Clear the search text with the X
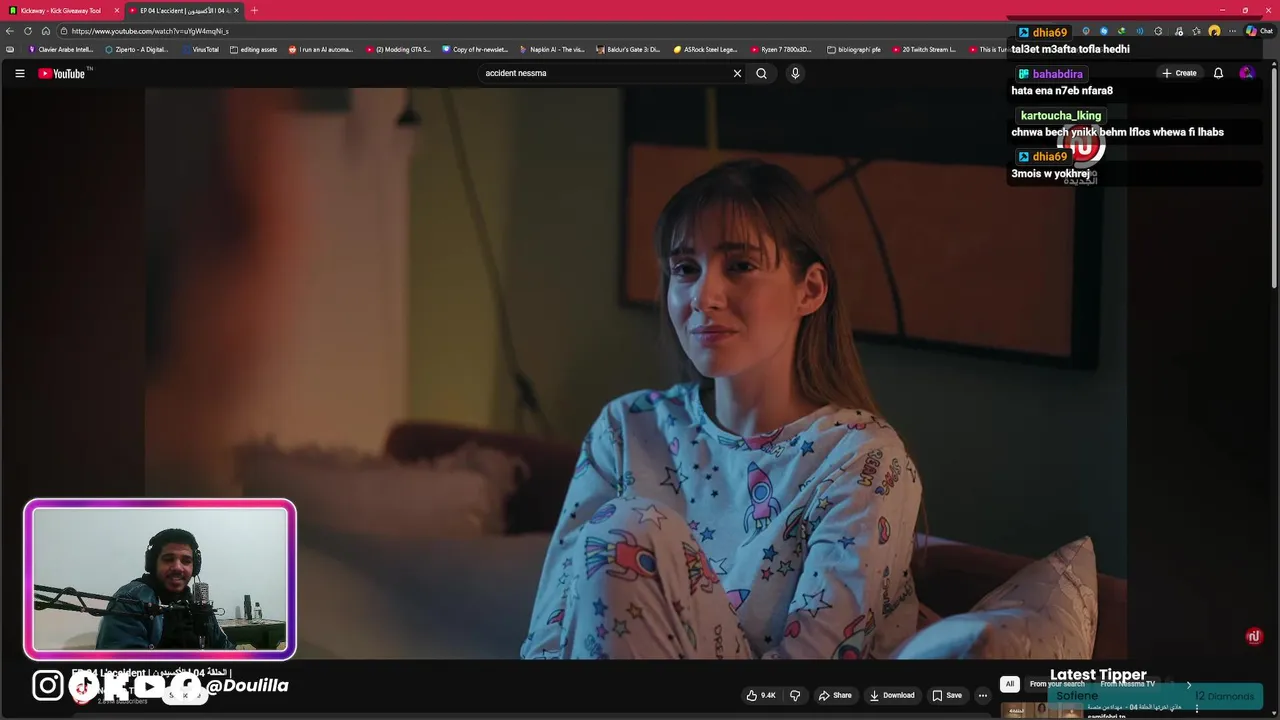 [737, 73]
